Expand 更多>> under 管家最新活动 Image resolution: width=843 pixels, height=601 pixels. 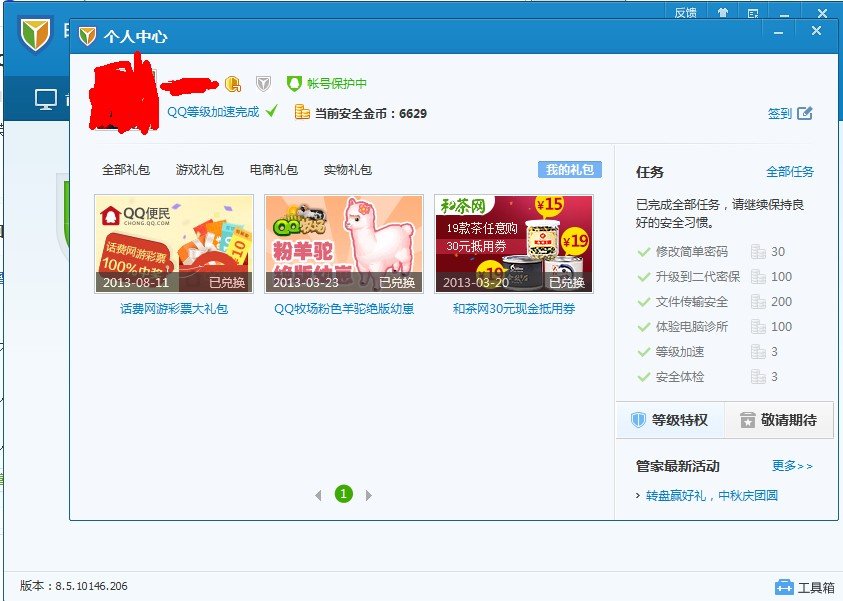click(x=790, y=466)
